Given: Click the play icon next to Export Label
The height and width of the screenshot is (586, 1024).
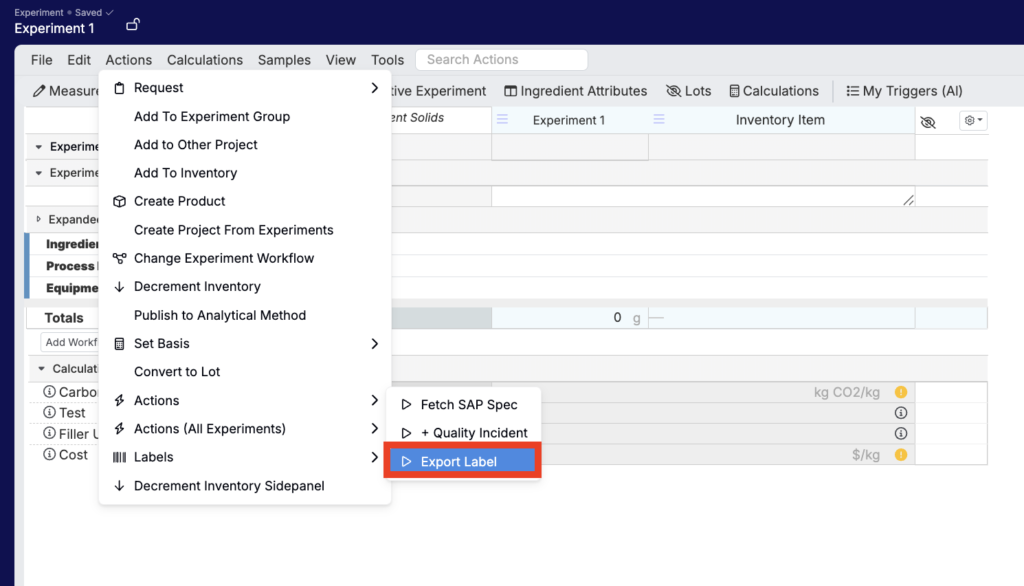Looking at the screenshot, I should pos(406,461).
